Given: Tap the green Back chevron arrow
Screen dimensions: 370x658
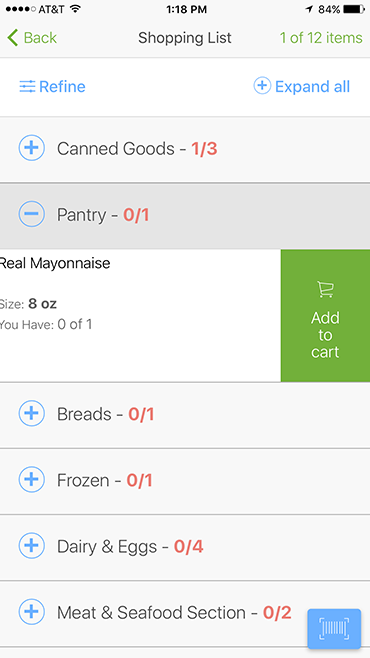Looking at the screenshot, I should click(13, 38).
